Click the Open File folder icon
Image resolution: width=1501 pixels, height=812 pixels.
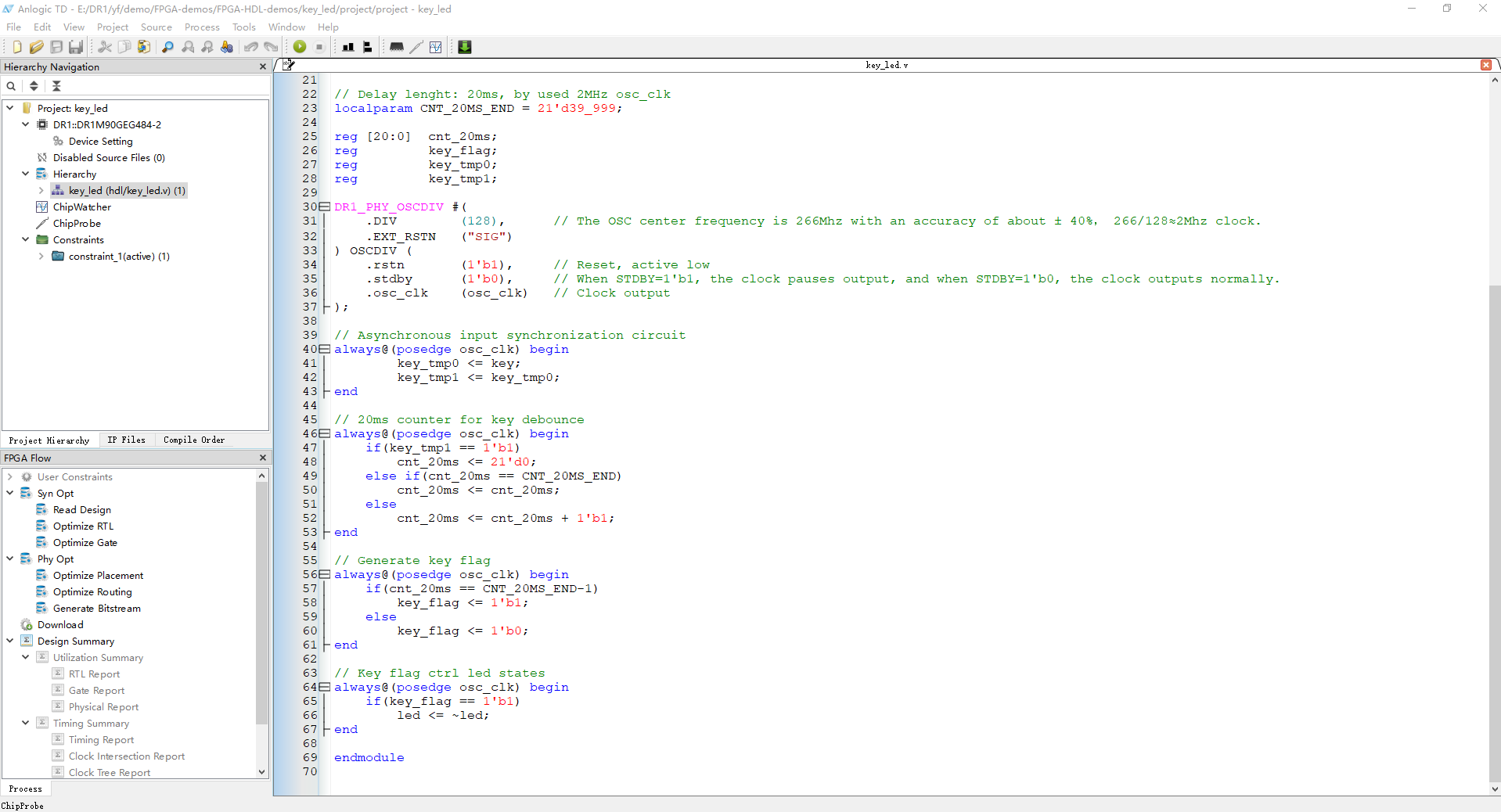coord(37,47)
